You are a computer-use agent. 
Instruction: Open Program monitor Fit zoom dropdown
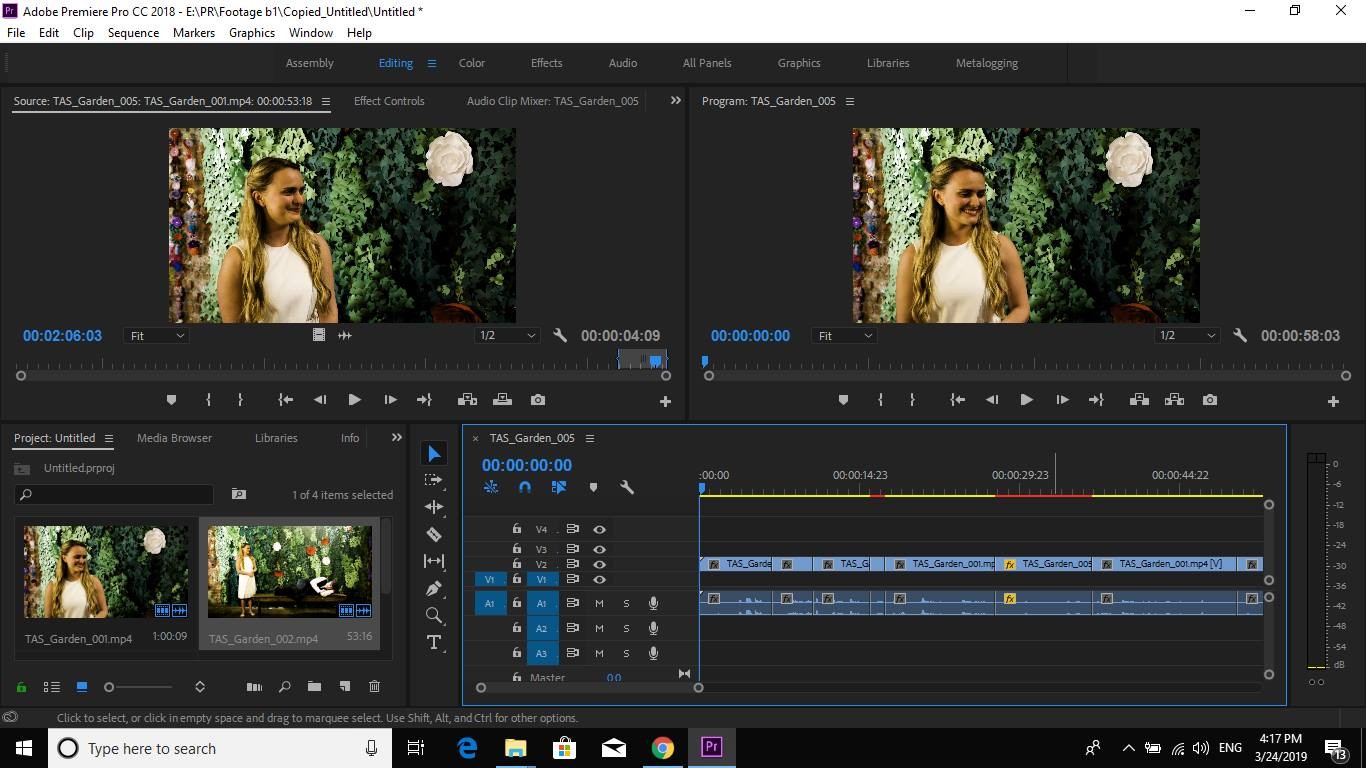tap(844, 336)
